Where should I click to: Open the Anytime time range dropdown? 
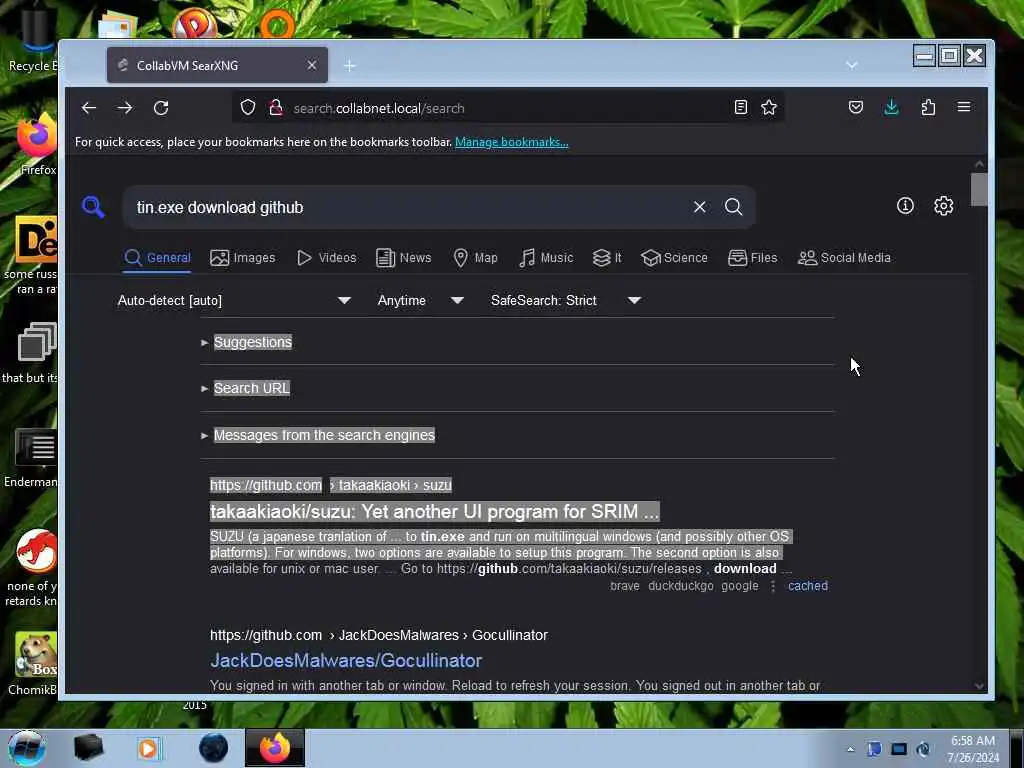pos(420,300)
